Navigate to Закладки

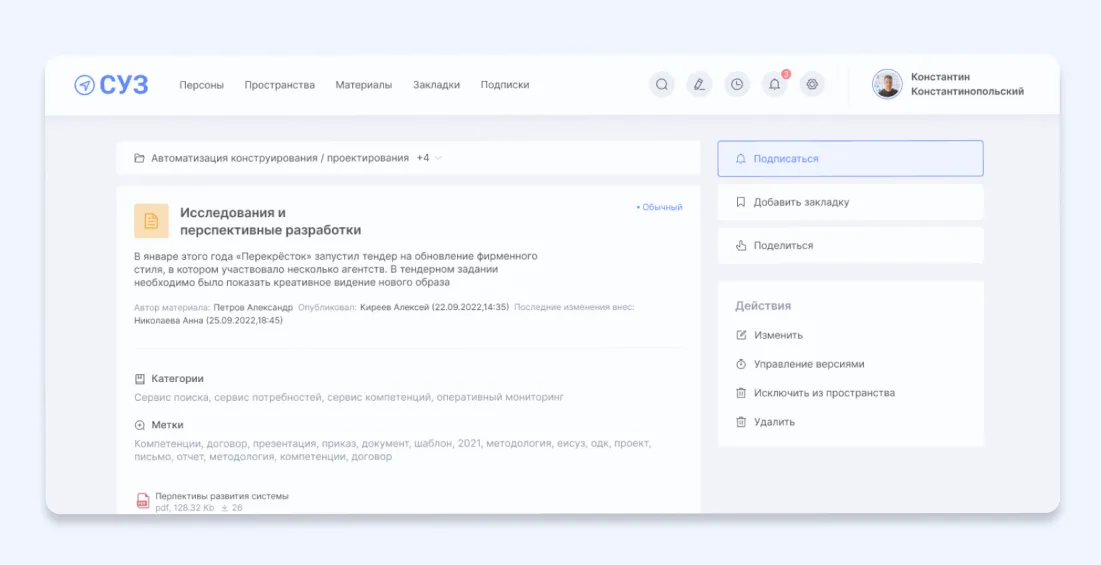pos(436,85)
